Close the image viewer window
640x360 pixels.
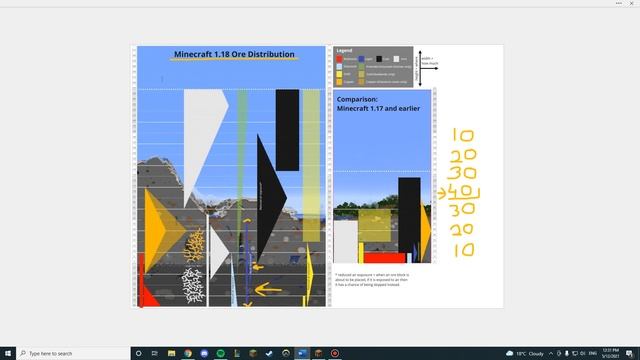[x=631, y=3]
